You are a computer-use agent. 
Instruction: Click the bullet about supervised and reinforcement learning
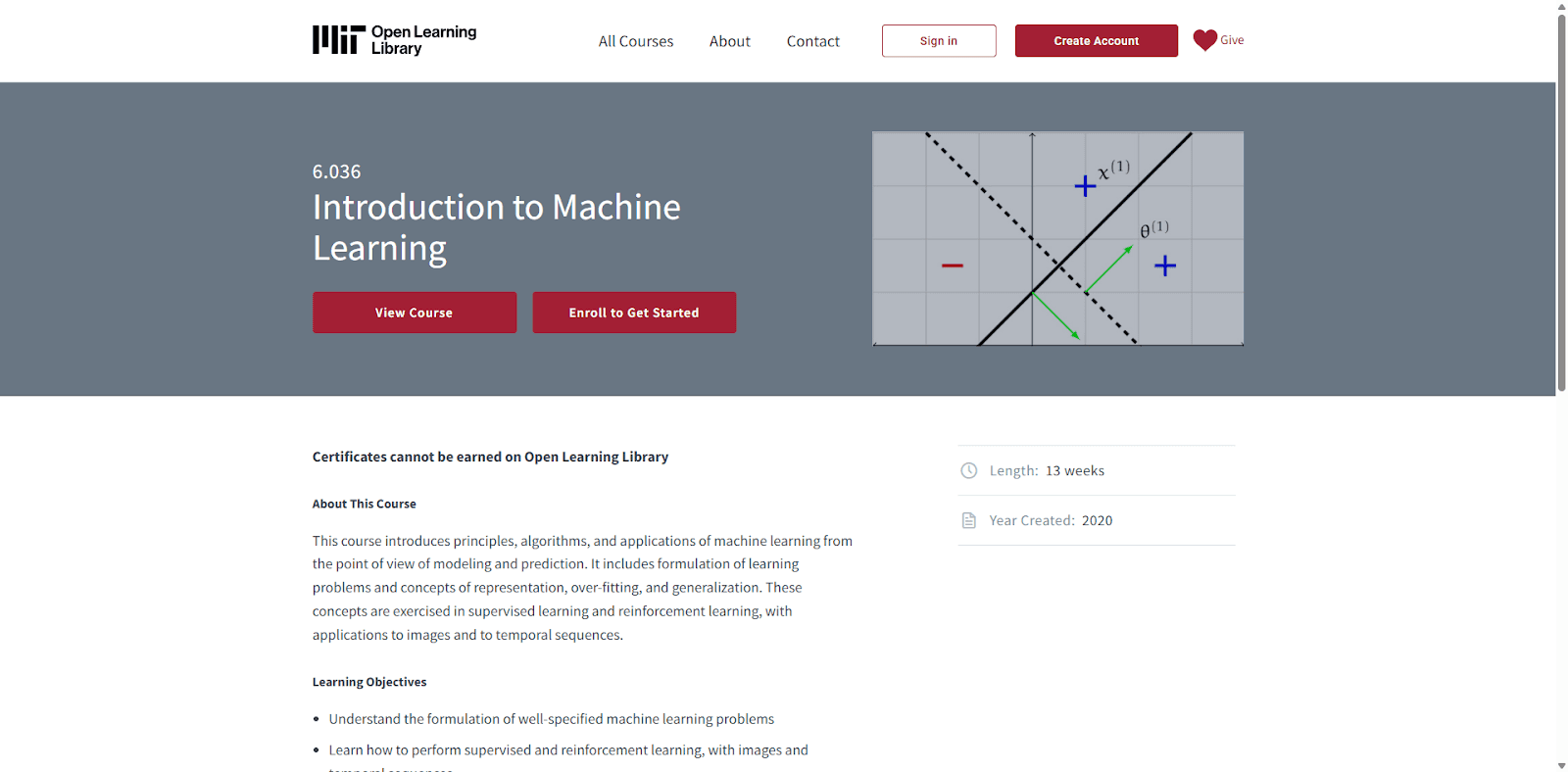click(x=568, y=760)
